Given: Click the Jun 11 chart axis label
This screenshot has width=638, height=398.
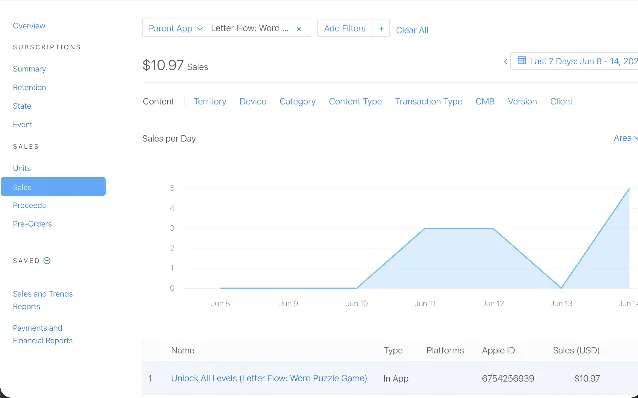Looking at the screenshot, I should [x=425, y=304].
